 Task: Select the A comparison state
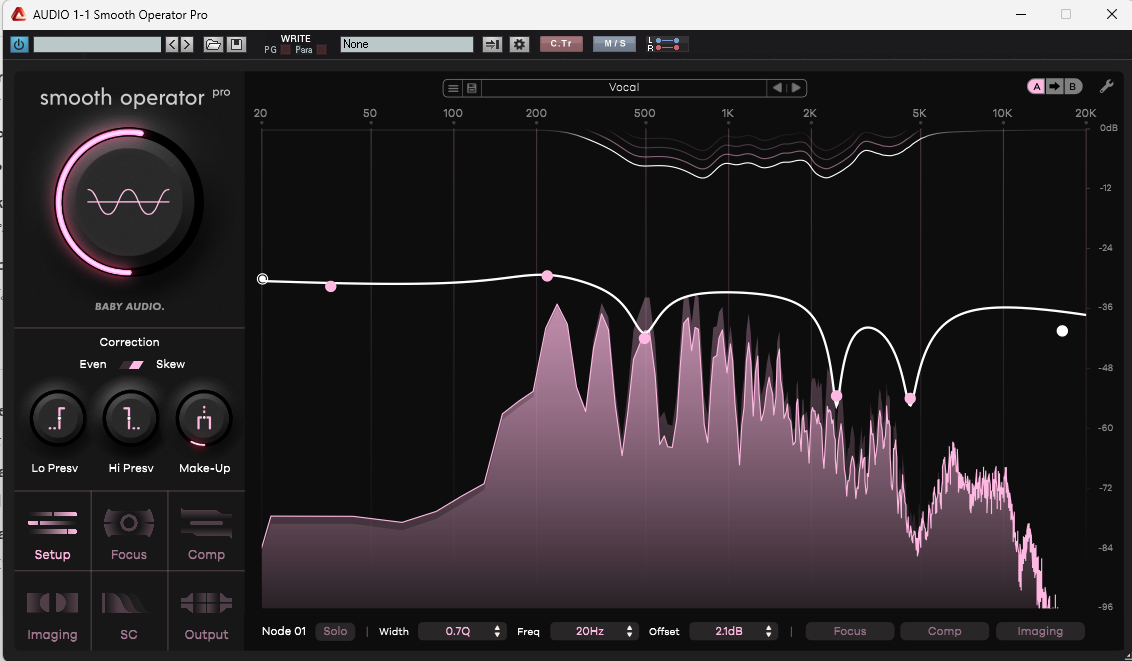click(x=1037, y=87)
